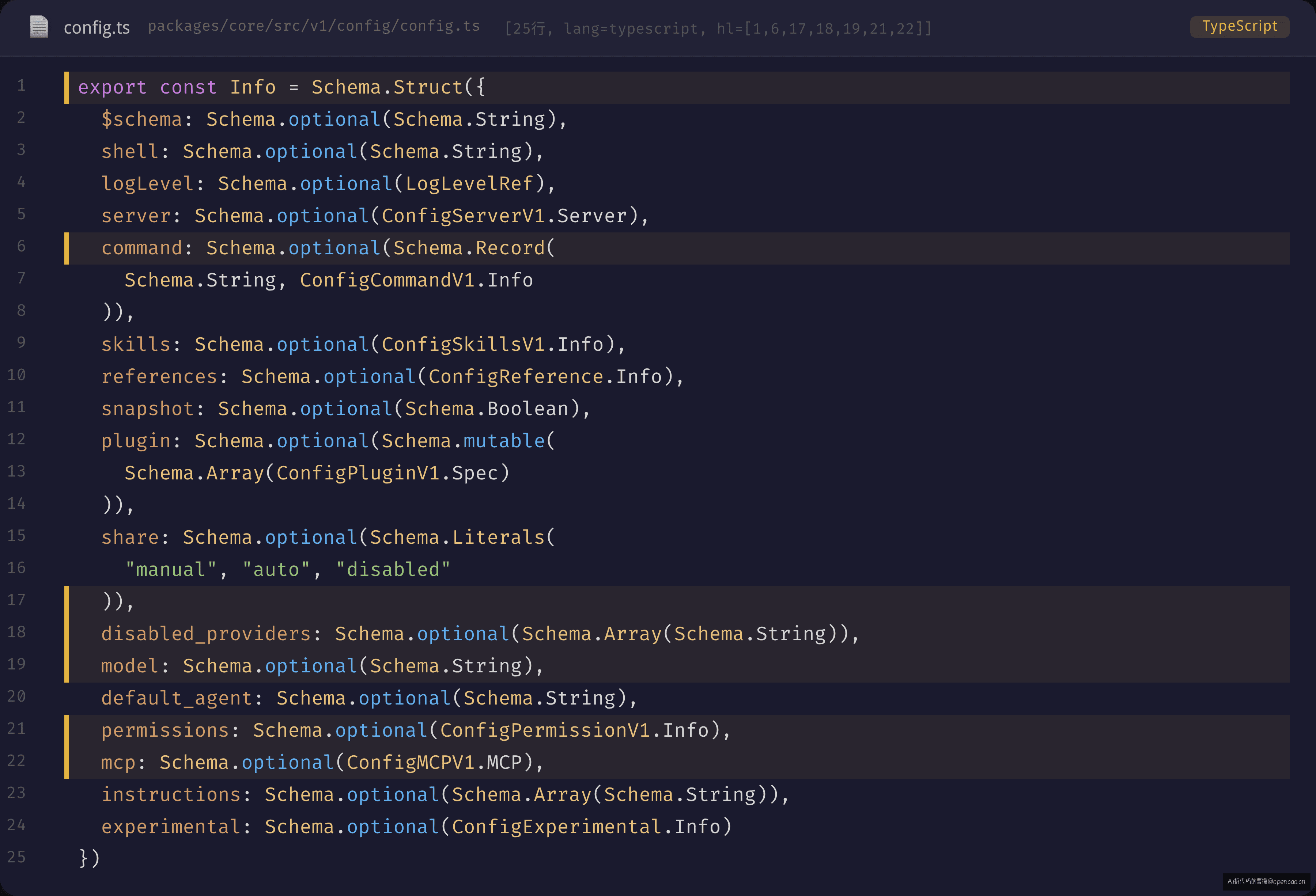This screenshot has width=1316, height=896.
Task: Click the "disabled" string literal
Action: pyautogui.click(x=393, y=569)
